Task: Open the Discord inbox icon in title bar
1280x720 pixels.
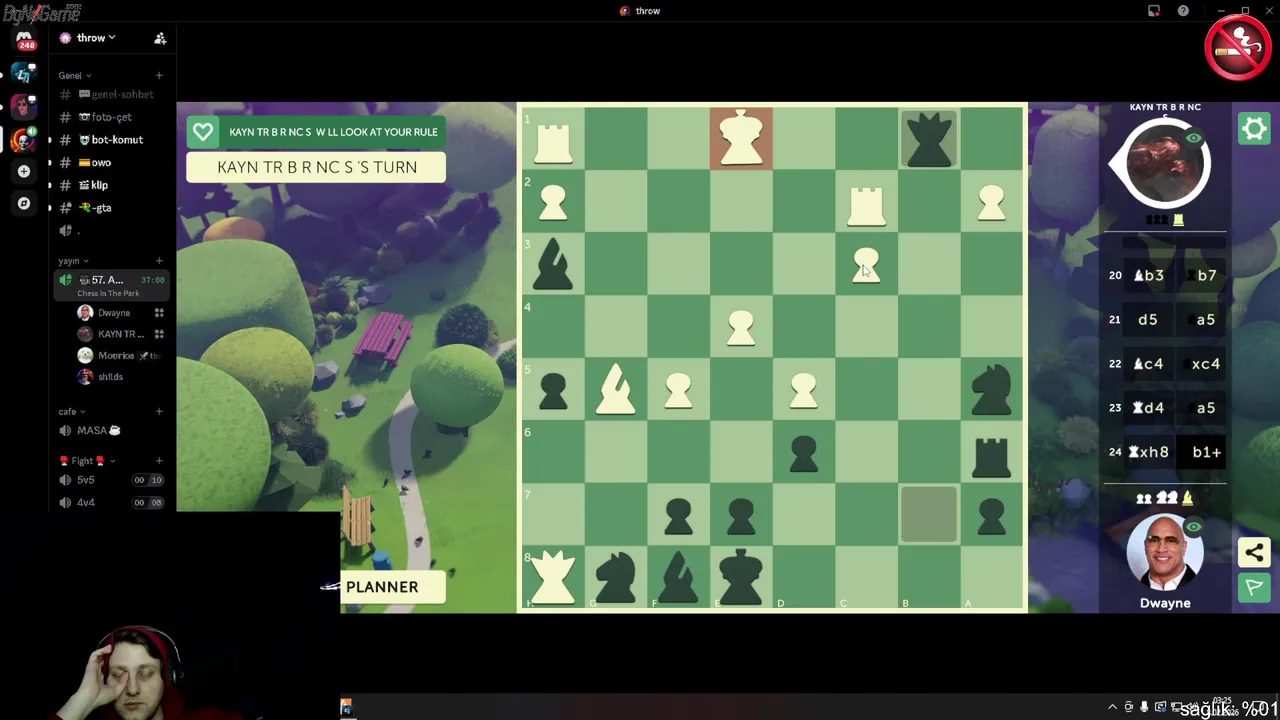Action: point(1154,11)
